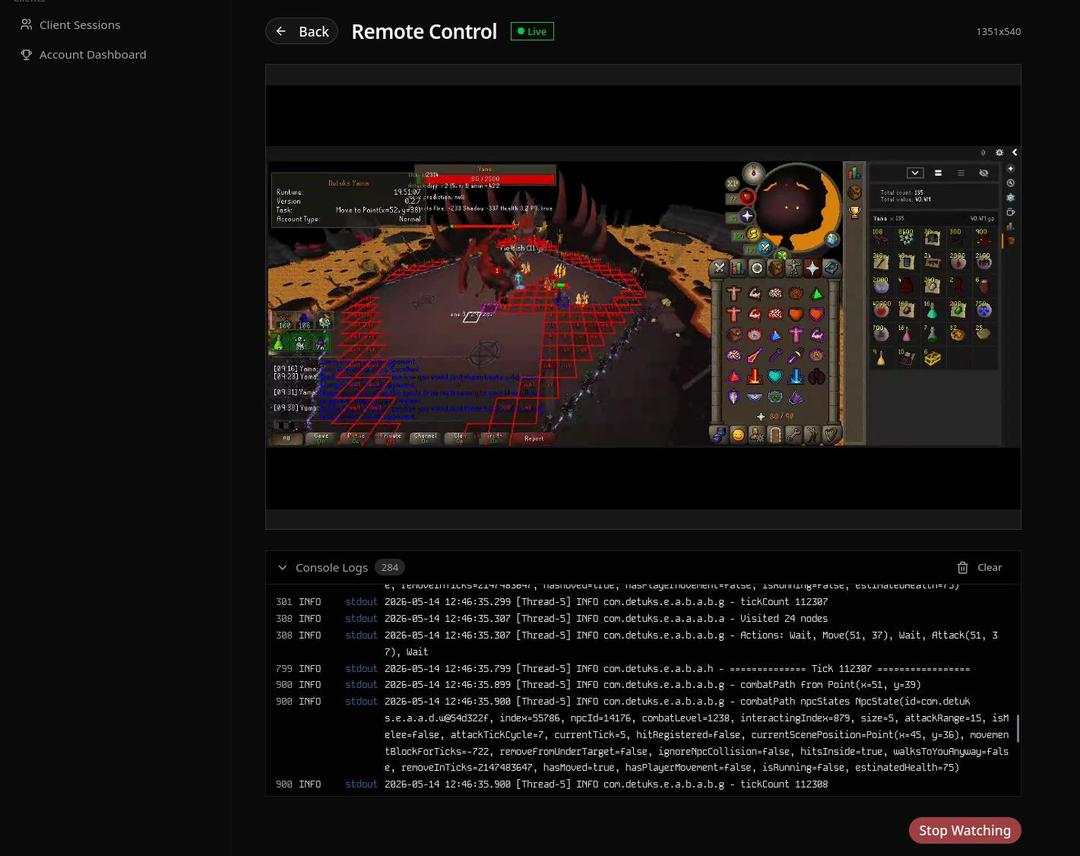
Task: Click the trophy icon beside game panel
Action: [x=855, y=212]
